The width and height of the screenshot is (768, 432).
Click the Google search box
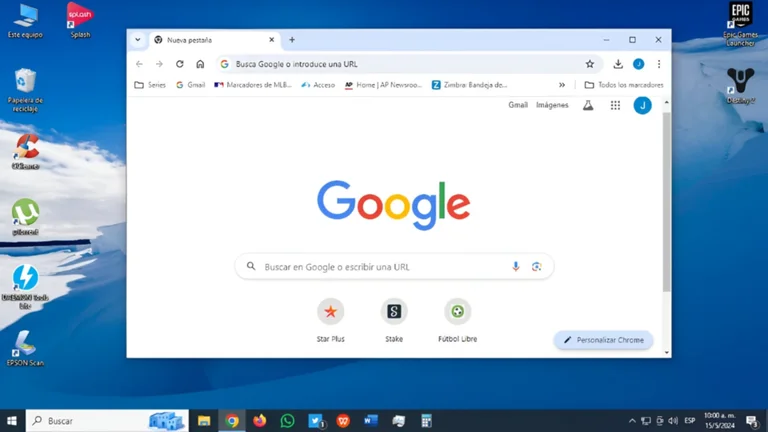[x=394, y=266]
